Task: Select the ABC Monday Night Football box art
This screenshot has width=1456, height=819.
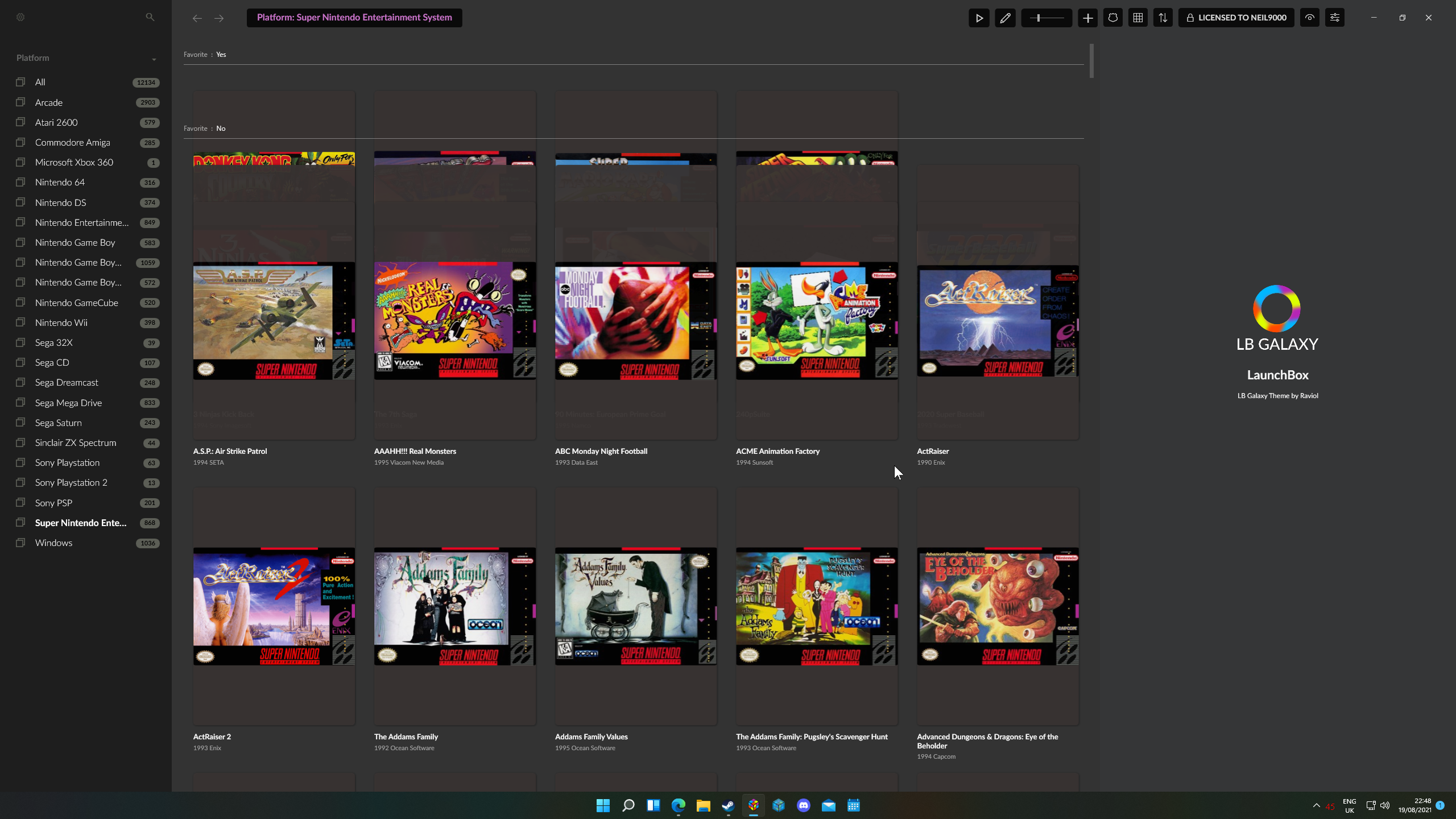Action: point(636,321)
